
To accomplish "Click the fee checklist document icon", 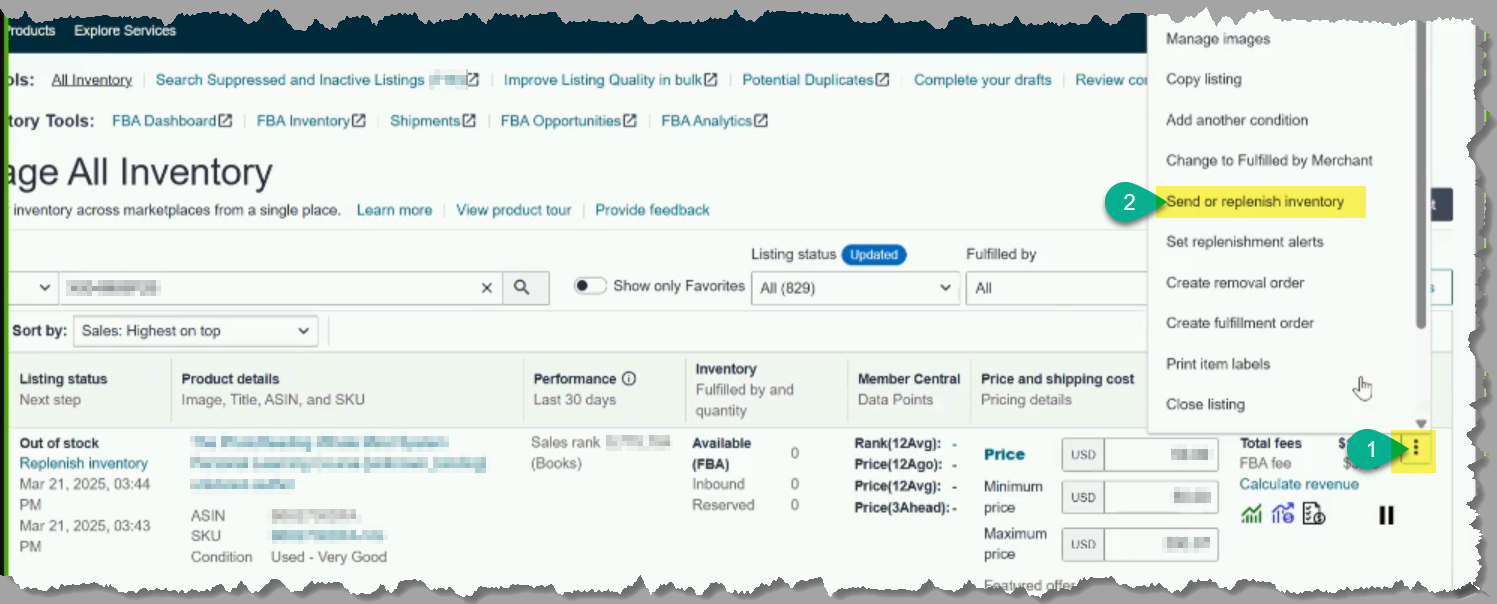I will (1314, 515).
